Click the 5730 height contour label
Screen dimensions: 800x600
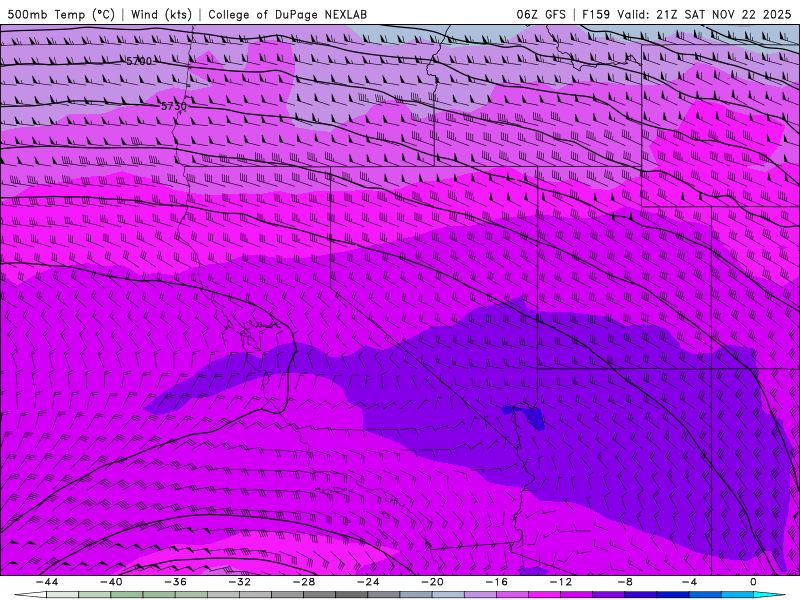click(x=174, y=106)
